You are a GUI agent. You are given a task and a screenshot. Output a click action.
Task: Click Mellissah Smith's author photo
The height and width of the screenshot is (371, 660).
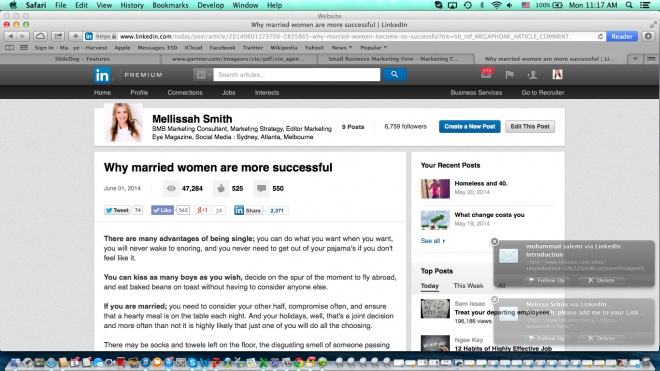tap(123, 123)
